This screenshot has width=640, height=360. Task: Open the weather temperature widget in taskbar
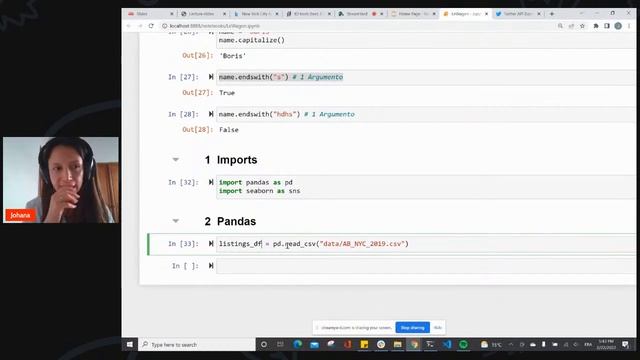pyautogui.click(x=491, y=344)
